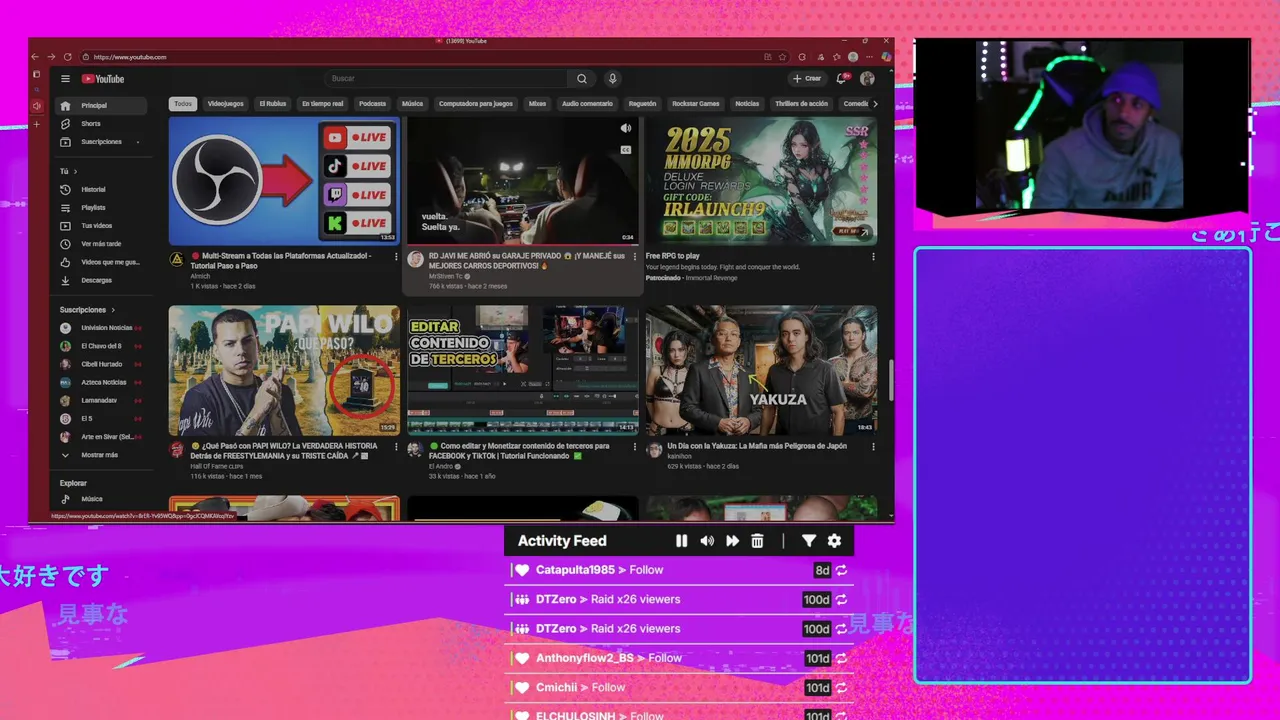Expand the Tú section chevron
Screen dimensions: 1280x720
tap(75, 171)
